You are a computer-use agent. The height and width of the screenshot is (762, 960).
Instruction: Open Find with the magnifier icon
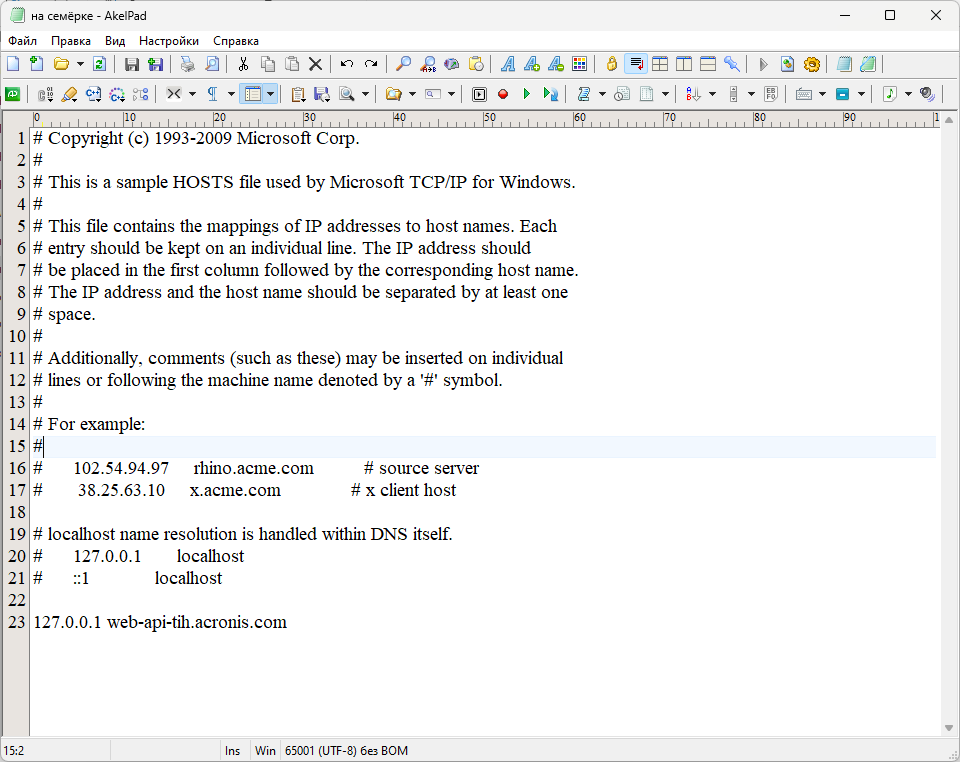click(x=404, y=64)
